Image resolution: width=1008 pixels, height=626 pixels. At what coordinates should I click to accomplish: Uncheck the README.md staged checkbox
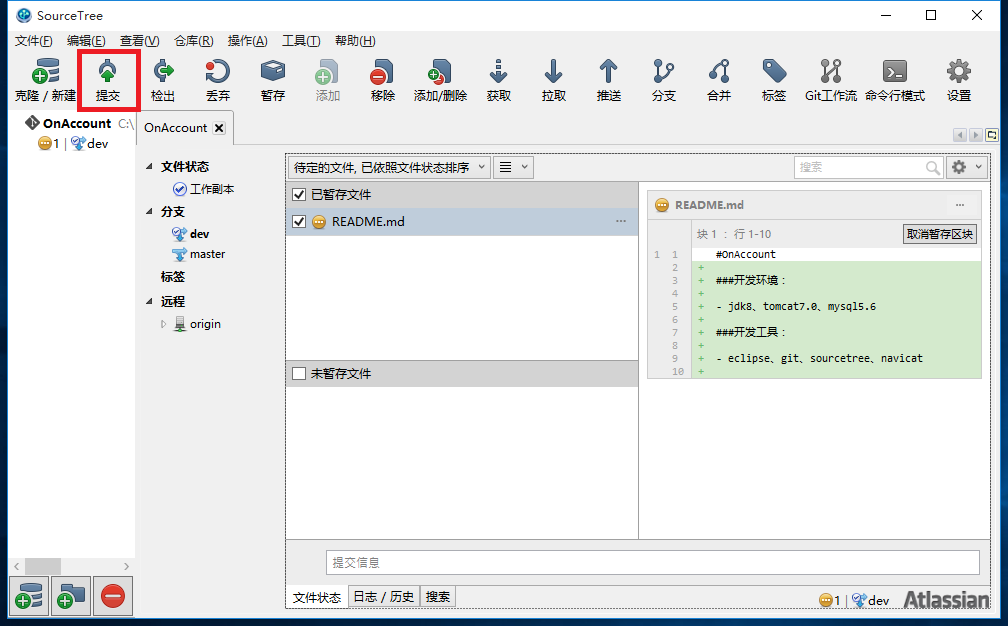pyautogui.click(x=299, y=222)
